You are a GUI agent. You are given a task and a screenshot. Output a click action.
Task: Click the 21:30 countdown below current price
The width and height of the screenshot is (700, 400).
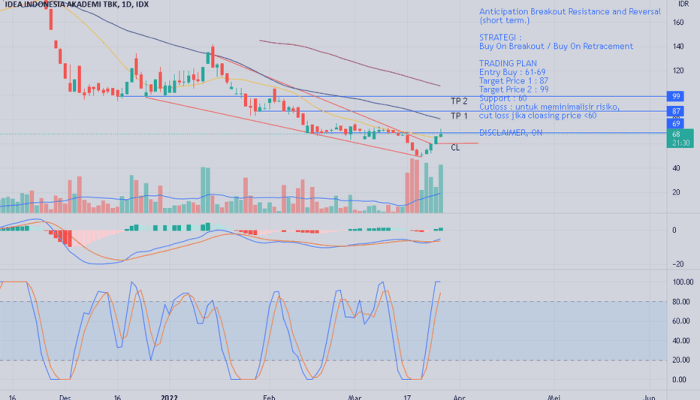[x=676, y=143]
